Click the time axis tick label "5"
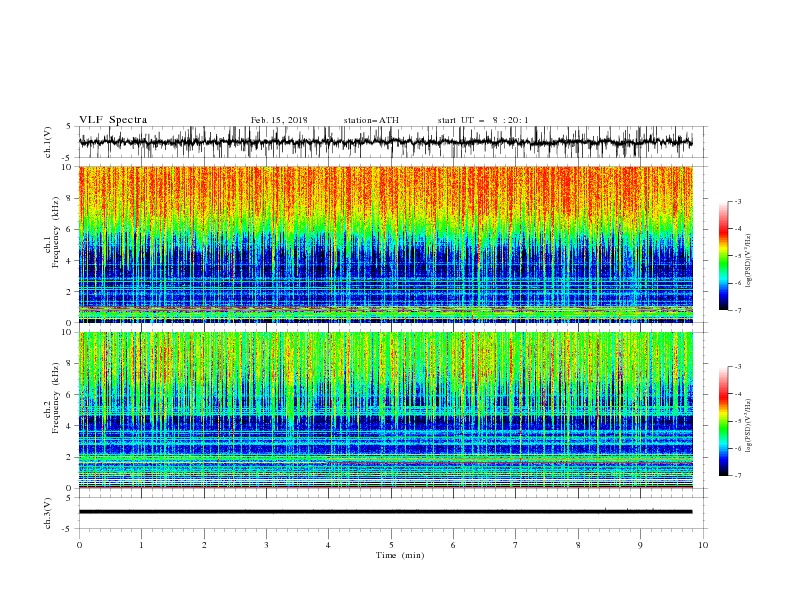This screenshot has height=612, width=792. click(391, 545)
